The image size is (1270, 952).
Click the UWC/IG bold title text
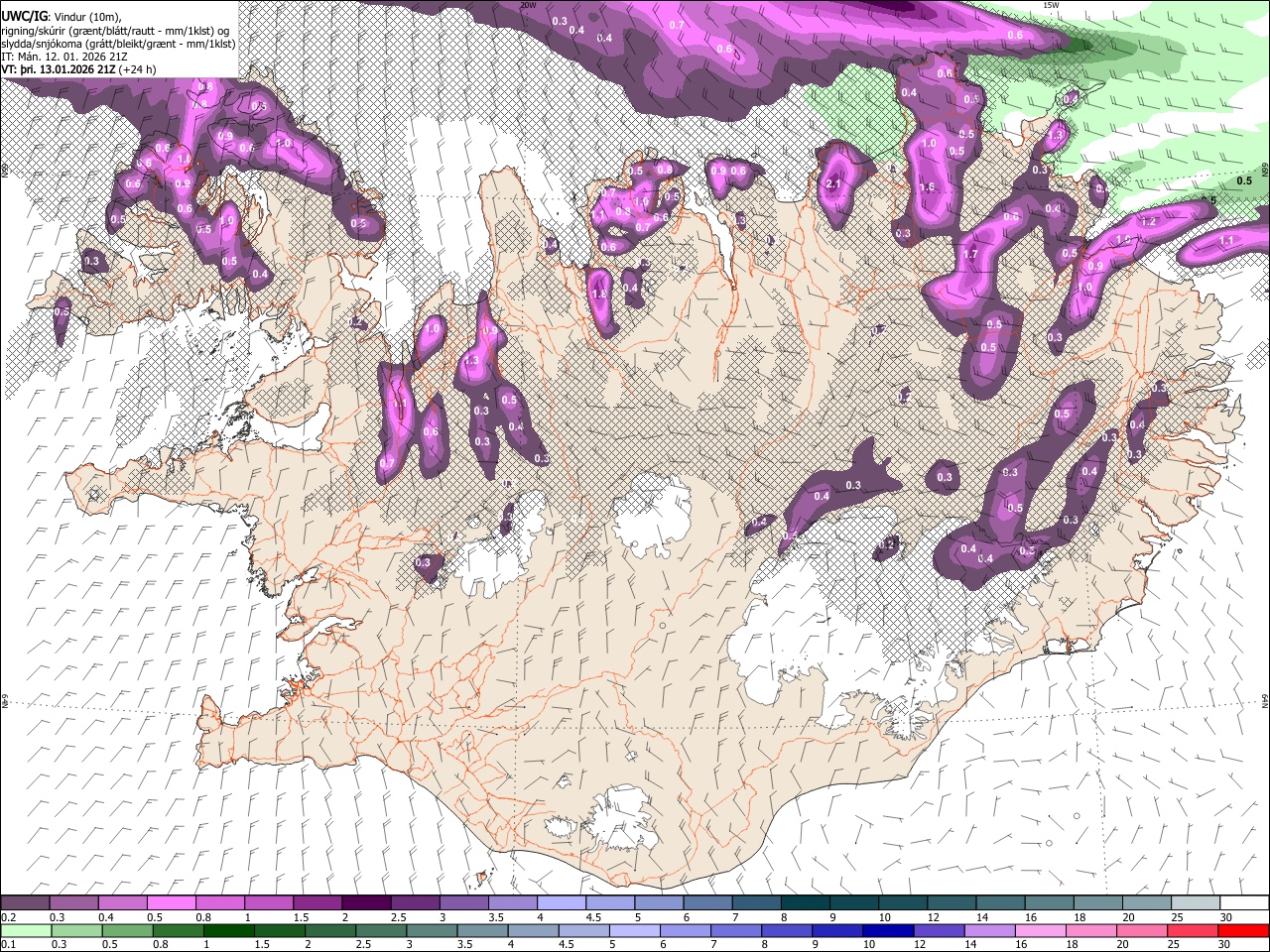click(x=23, y=16)
